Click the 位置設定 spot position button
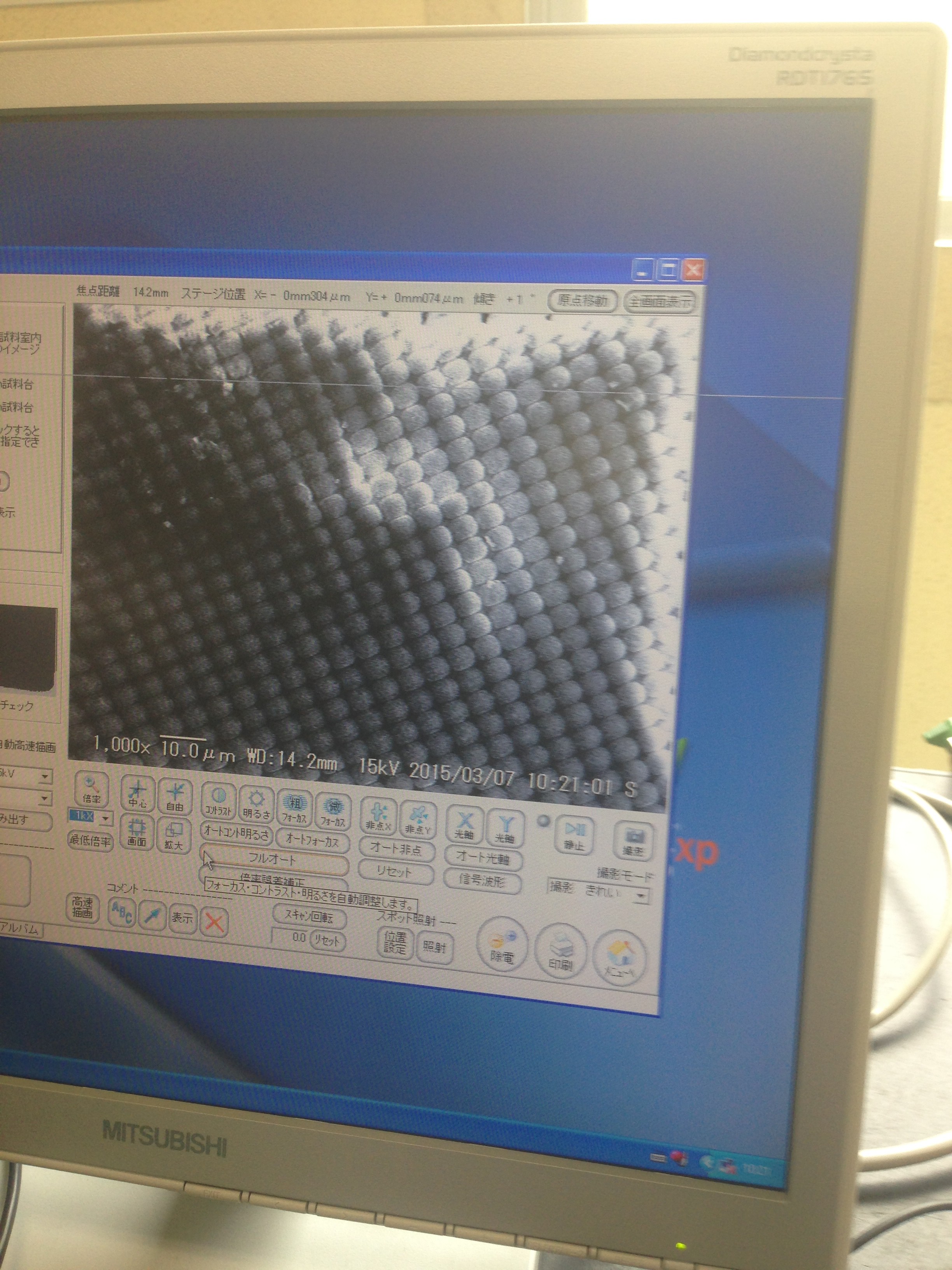Image resolution: width=952 pixels, height=1270 pixels. (395, 943)
